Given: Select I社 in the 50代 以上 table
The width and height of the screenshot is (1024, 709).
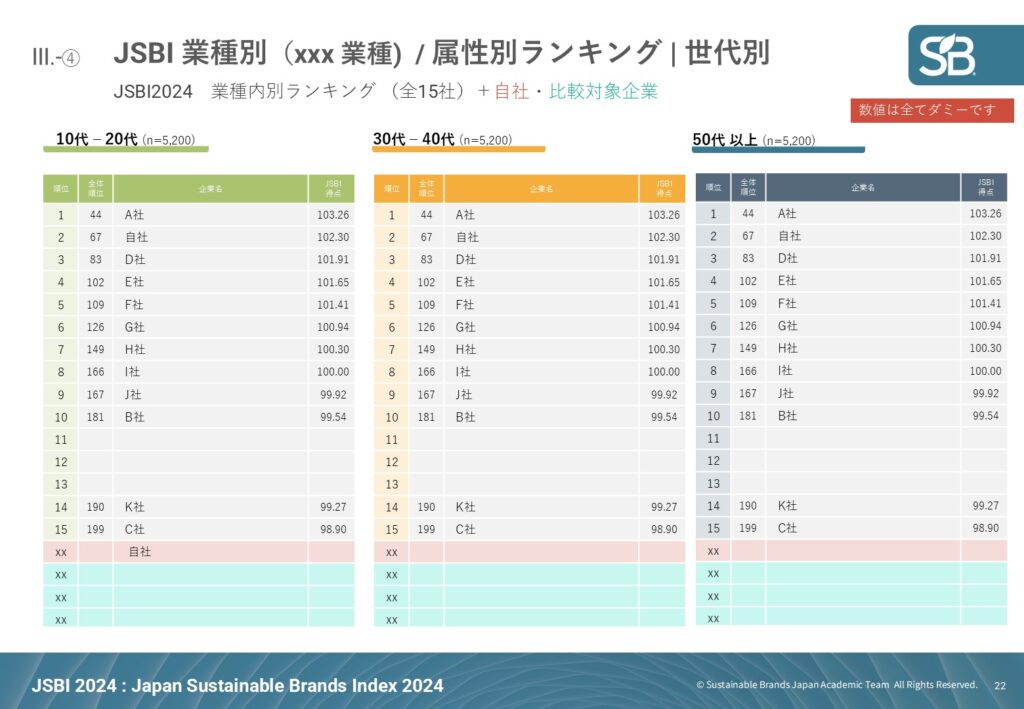Looking at the screenshot, I should click(784, 370).
